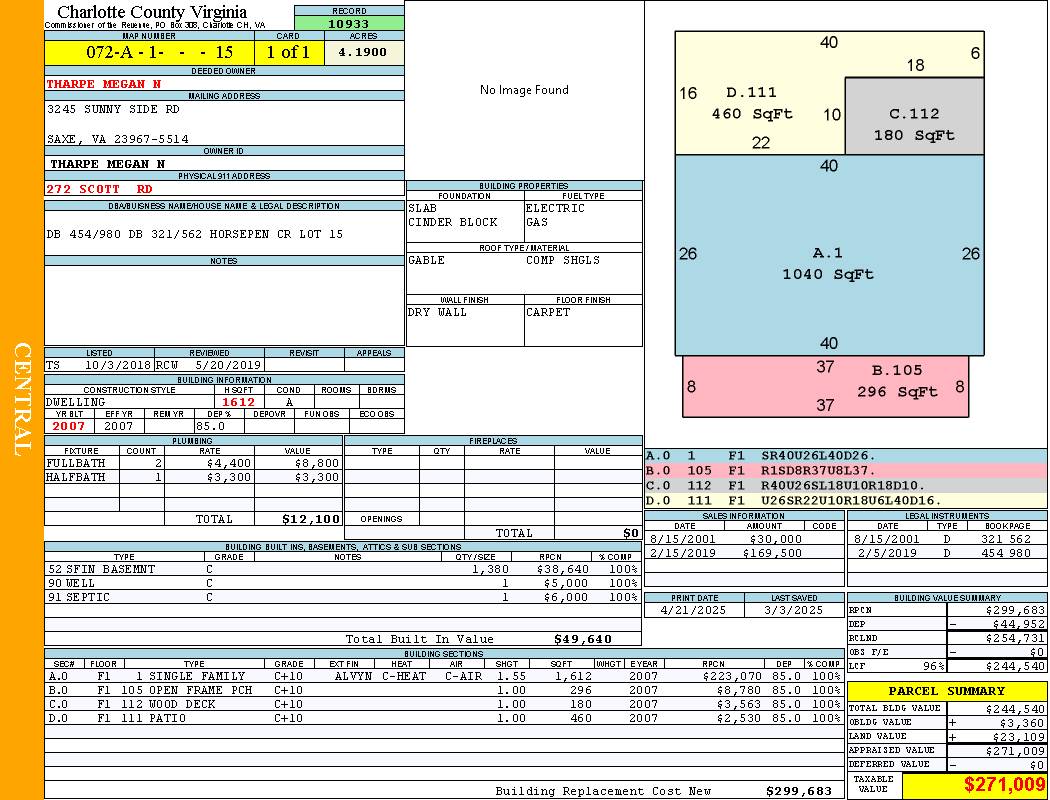This screenshot has width=1050, height=800.
Task: Click section A.0 1 SINGLE FAMILY row
Action: (x=444, y=676)
